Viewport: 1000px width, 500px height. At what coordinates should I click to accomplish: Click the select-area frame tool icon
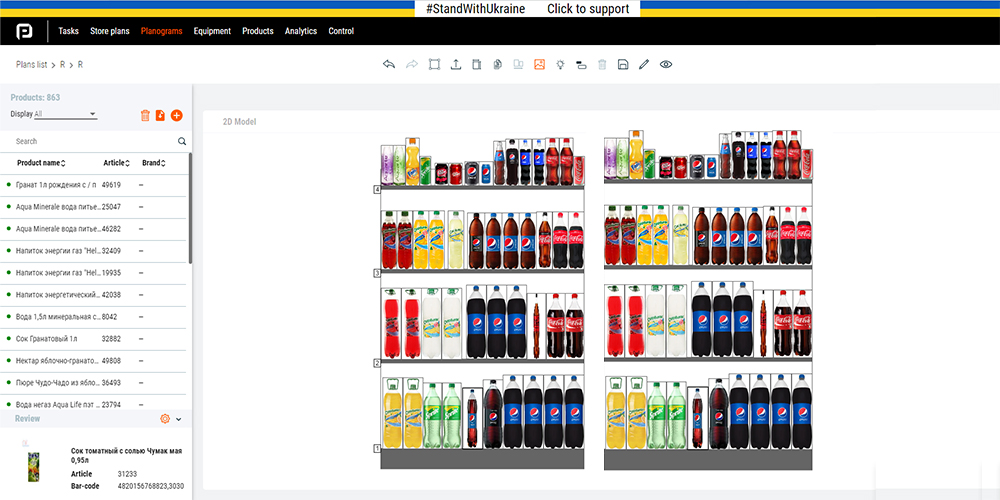434,64
